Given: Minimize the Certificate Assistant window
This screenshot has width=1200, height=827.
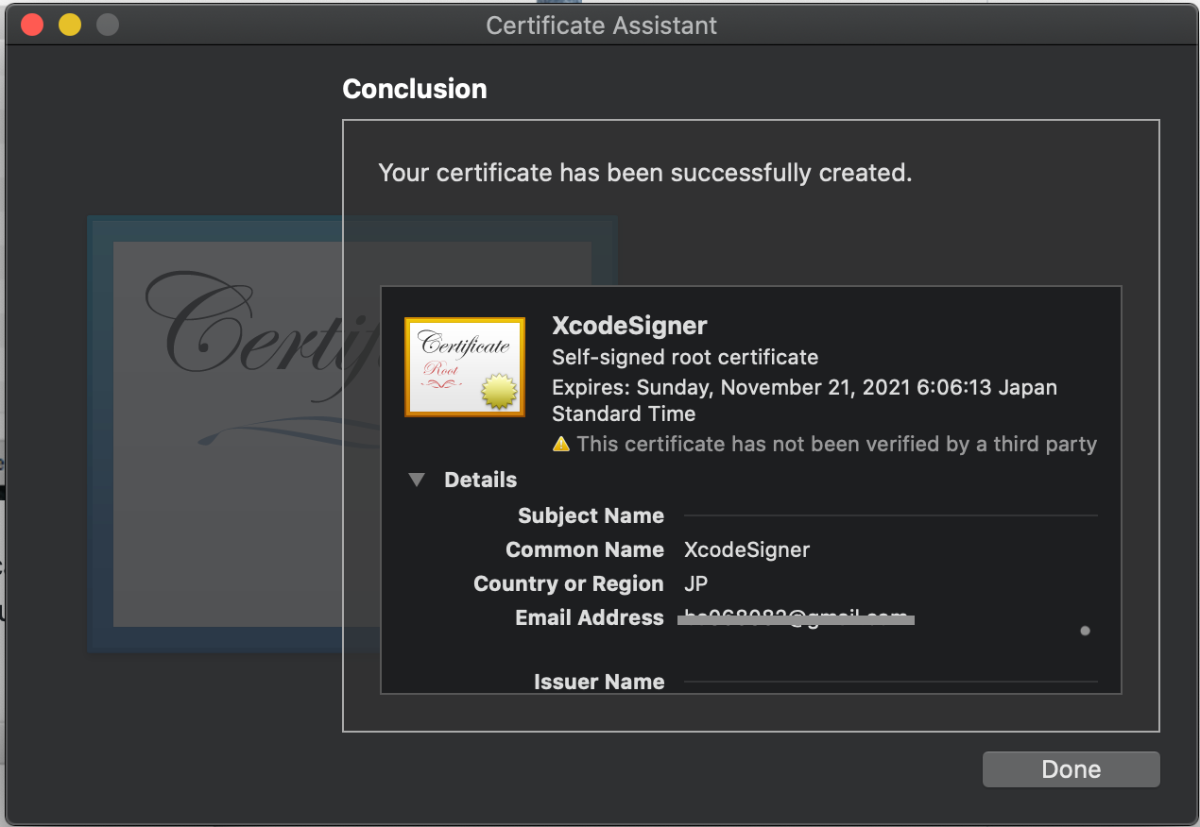Looking at the screenshot, I should [70, 25].
